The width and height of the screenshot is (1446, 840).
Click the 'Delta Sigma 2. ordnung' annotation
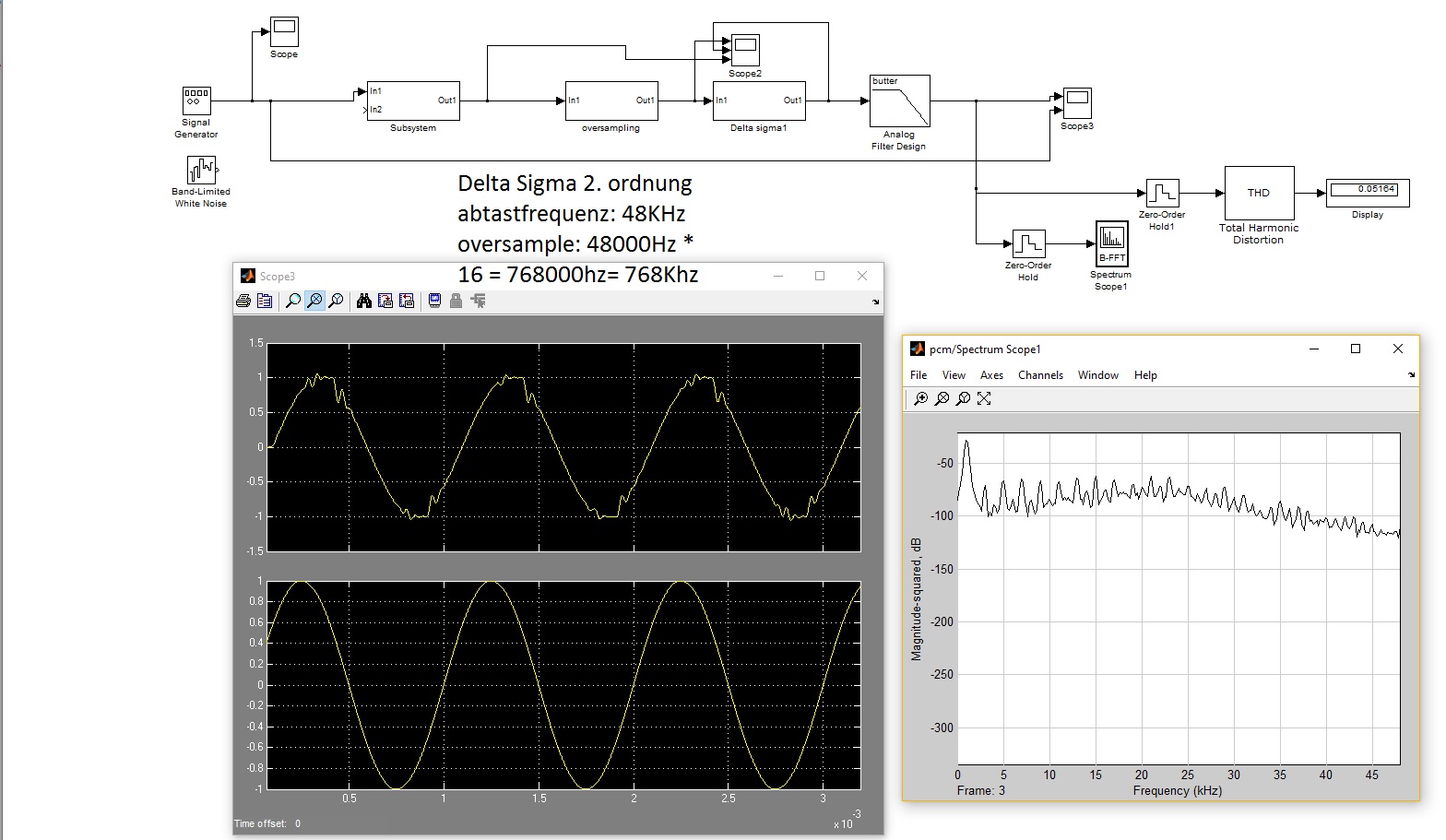[575, 183]
